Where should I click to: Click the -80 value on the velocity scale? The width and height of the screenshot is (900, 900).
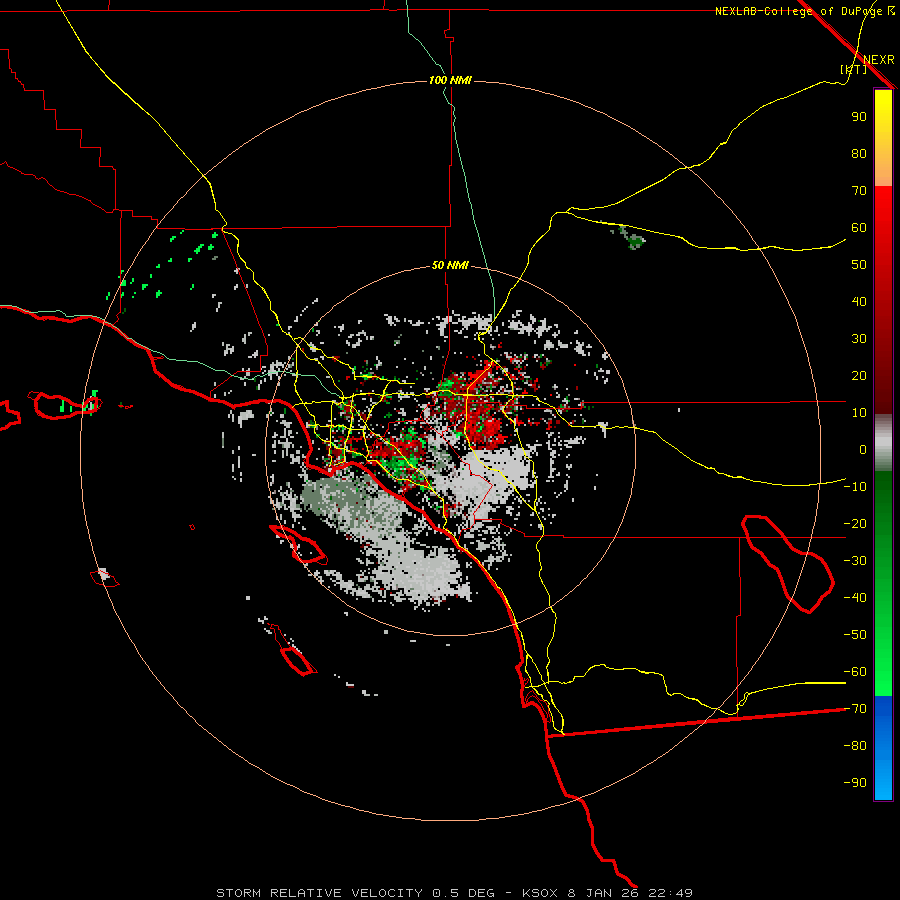855,746
